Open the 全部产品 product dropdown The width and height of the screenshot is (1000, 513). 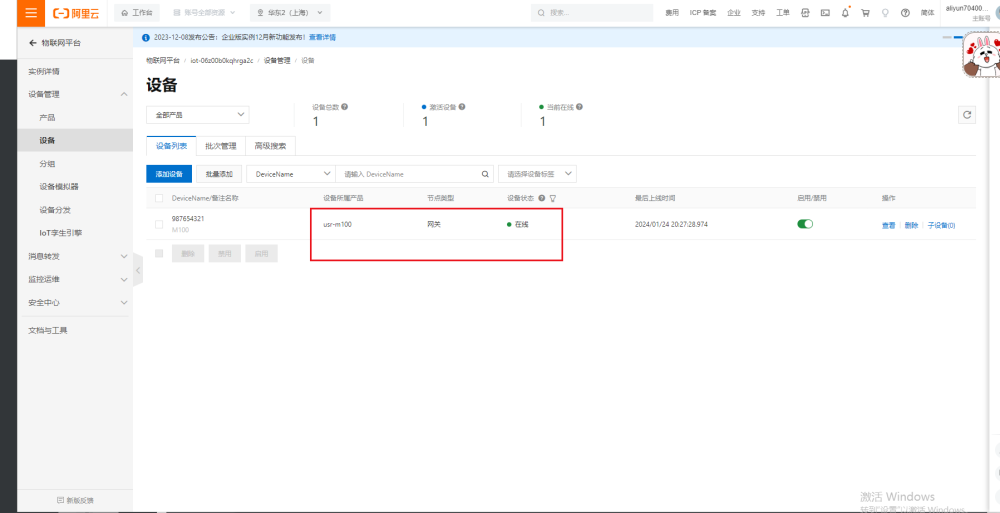pos(197,115)
